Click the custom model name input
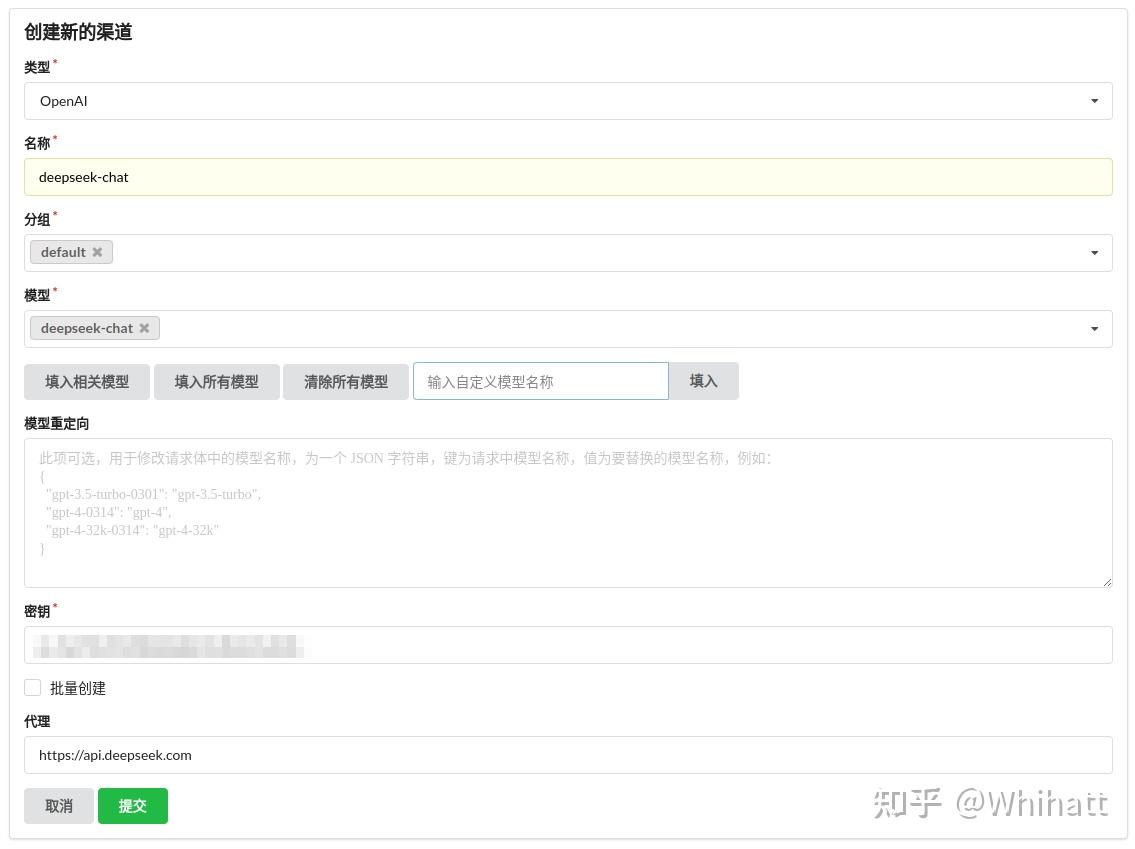 pyautogui.click(x=540, y=381)
